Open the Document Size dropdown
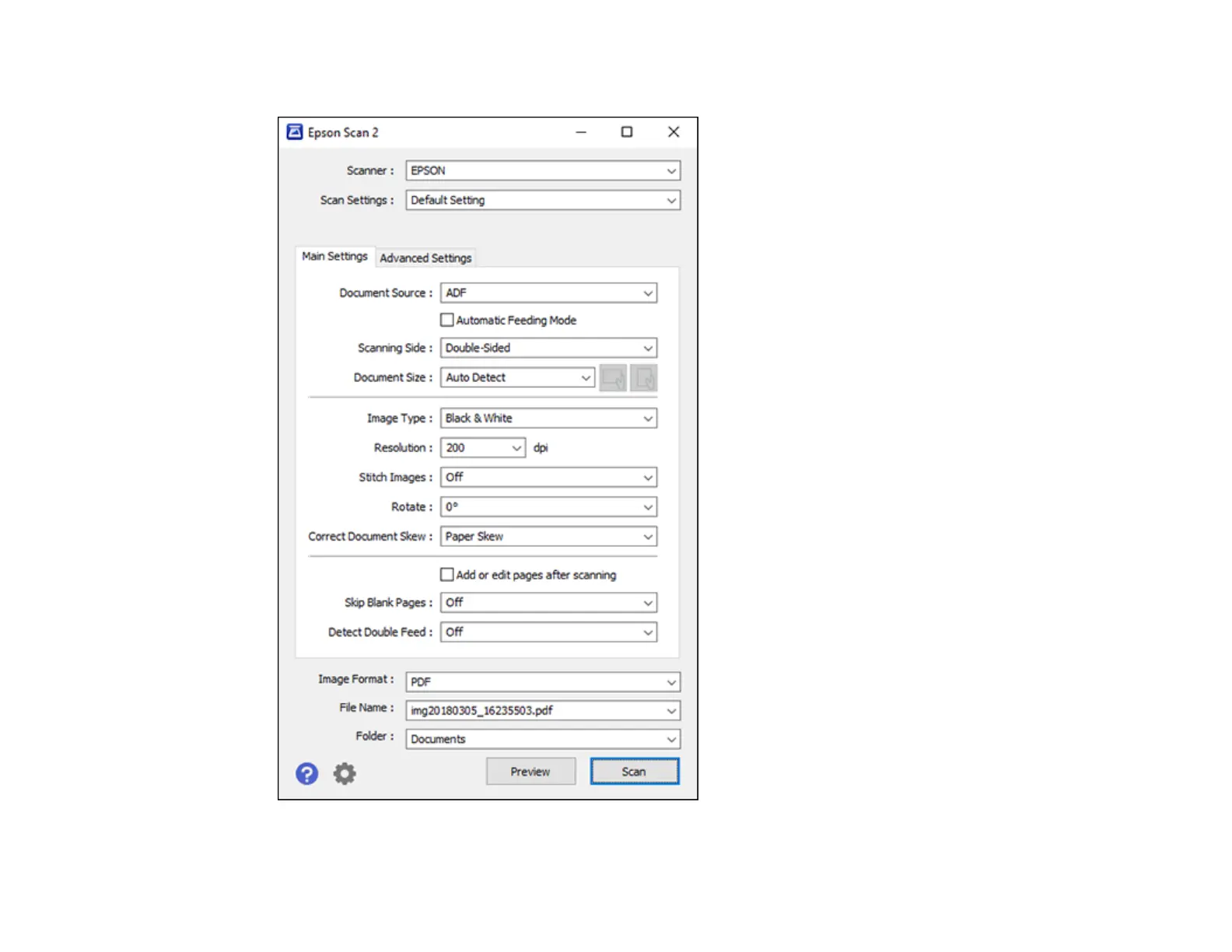The height and width of the screenshot is (952, 1232). coord(518,377)
